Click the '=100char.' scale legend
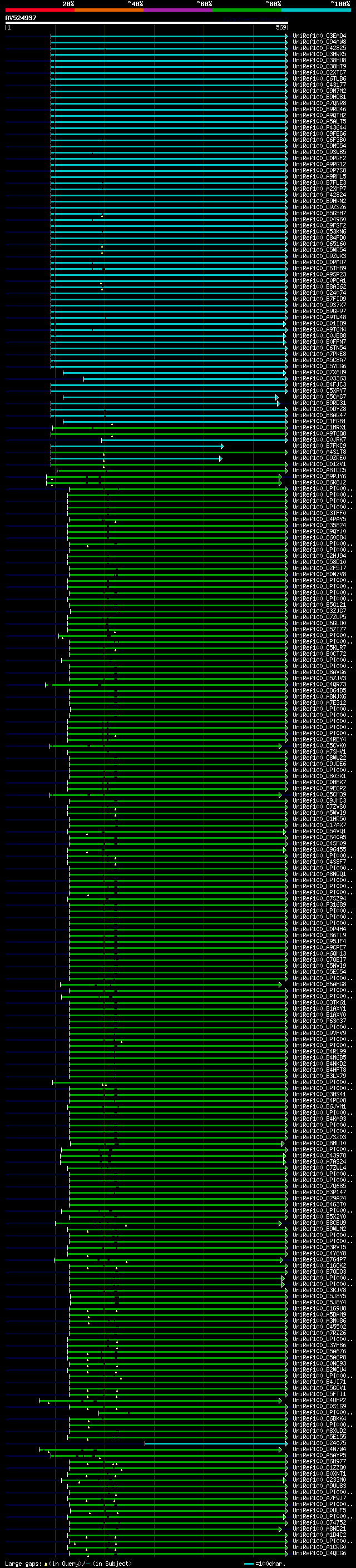This screenshot has height=1568, width=356. click(x=265, y=1564)
